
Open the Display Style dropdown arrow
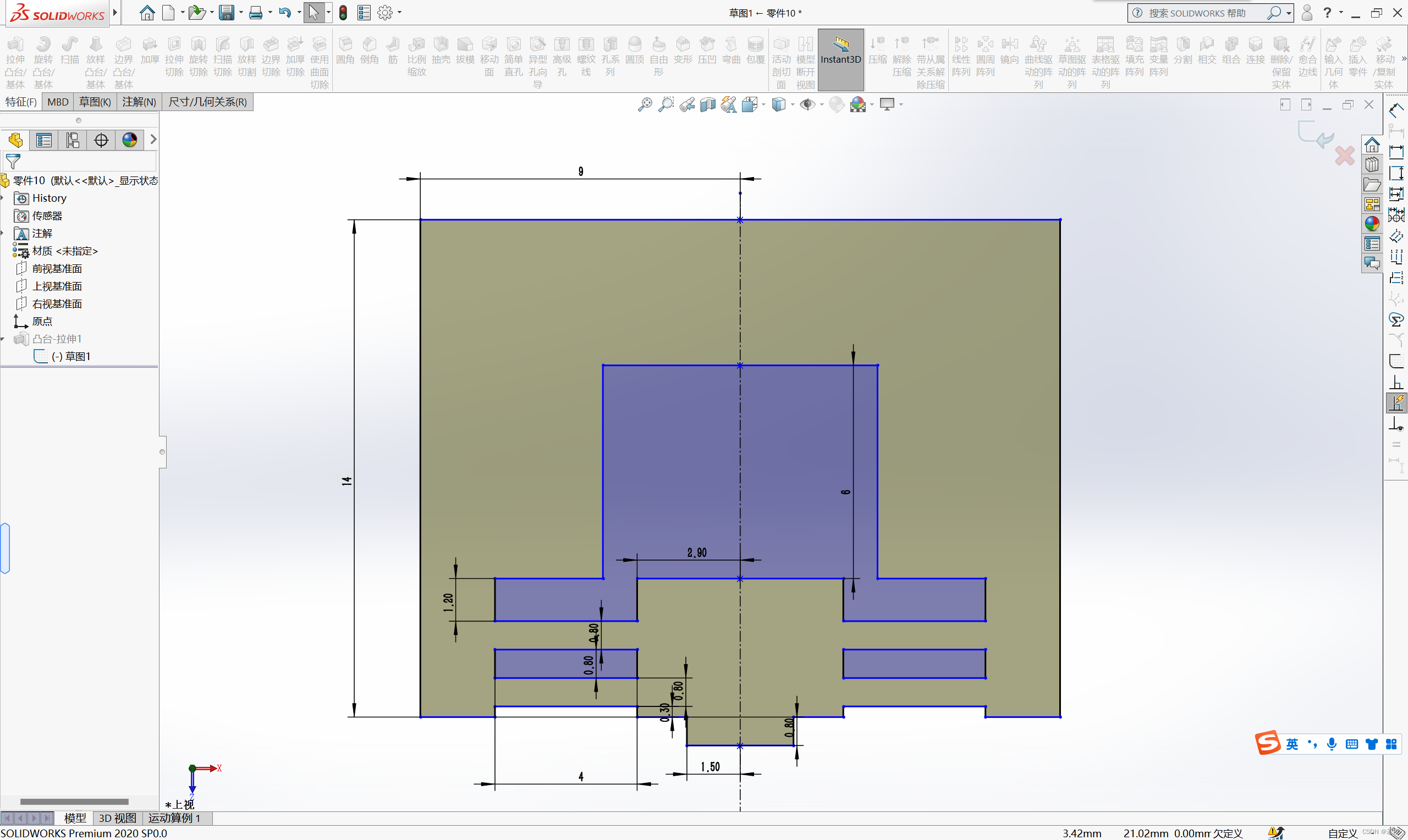[792, 104]
